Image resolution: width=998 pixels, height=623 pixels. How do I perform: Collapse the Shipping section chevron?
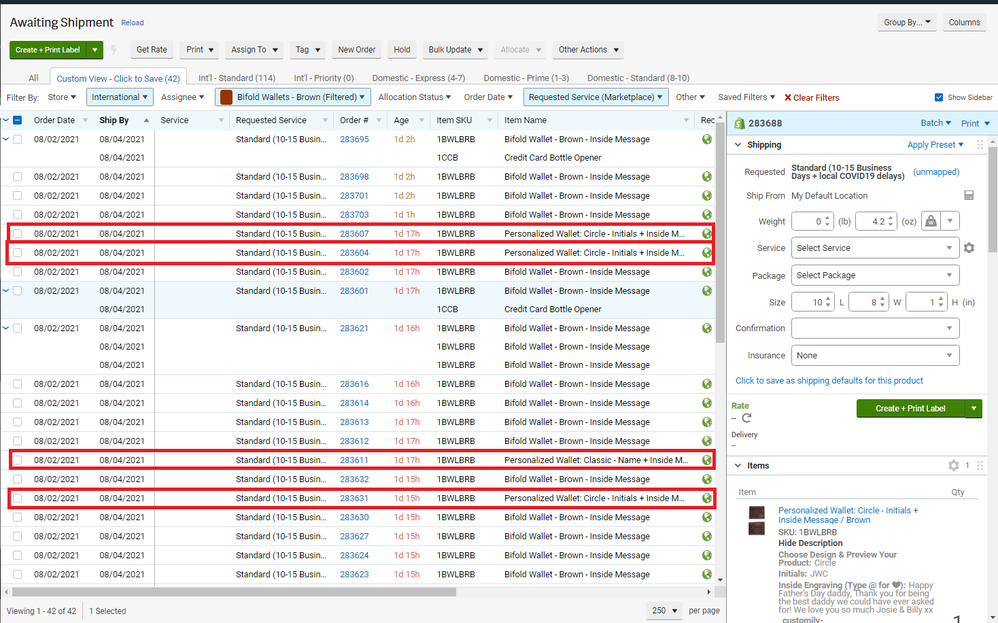pyautogui.click(x=738, y=145)
